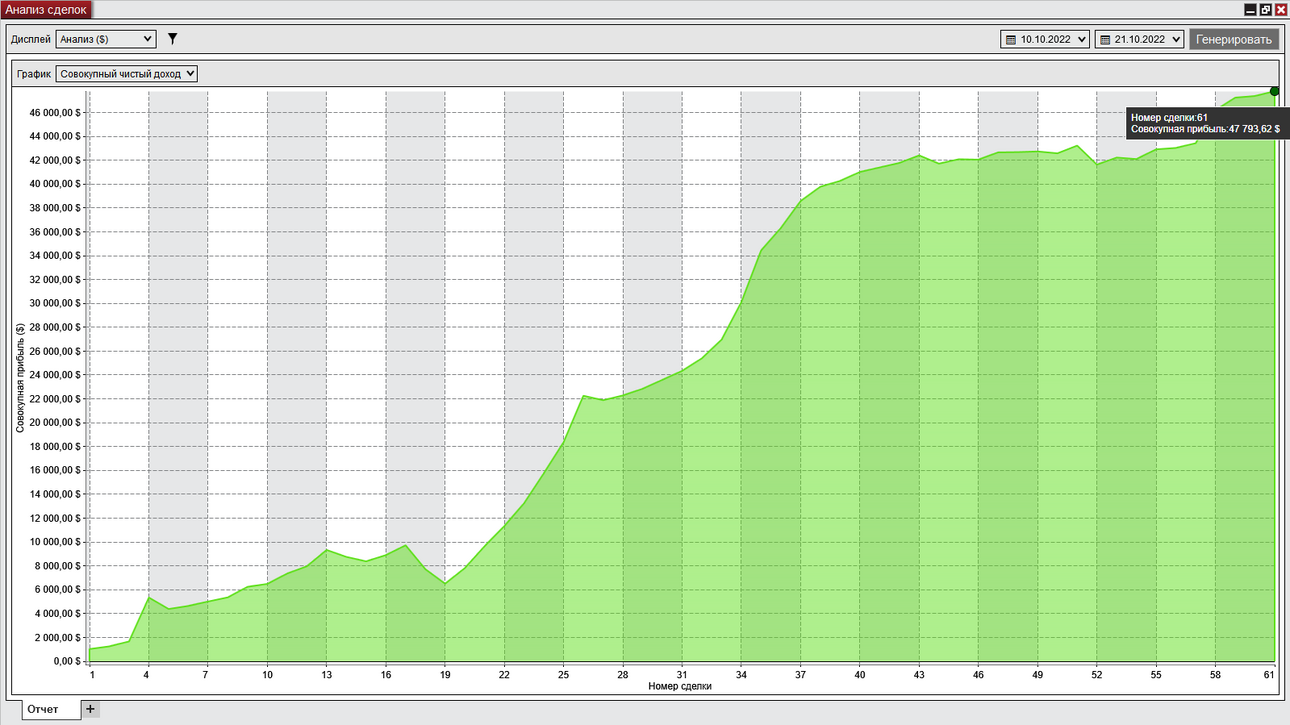1290x725 pixels.
Task: Click the tooltip line Номер сделки:61
Action: 1169,118
